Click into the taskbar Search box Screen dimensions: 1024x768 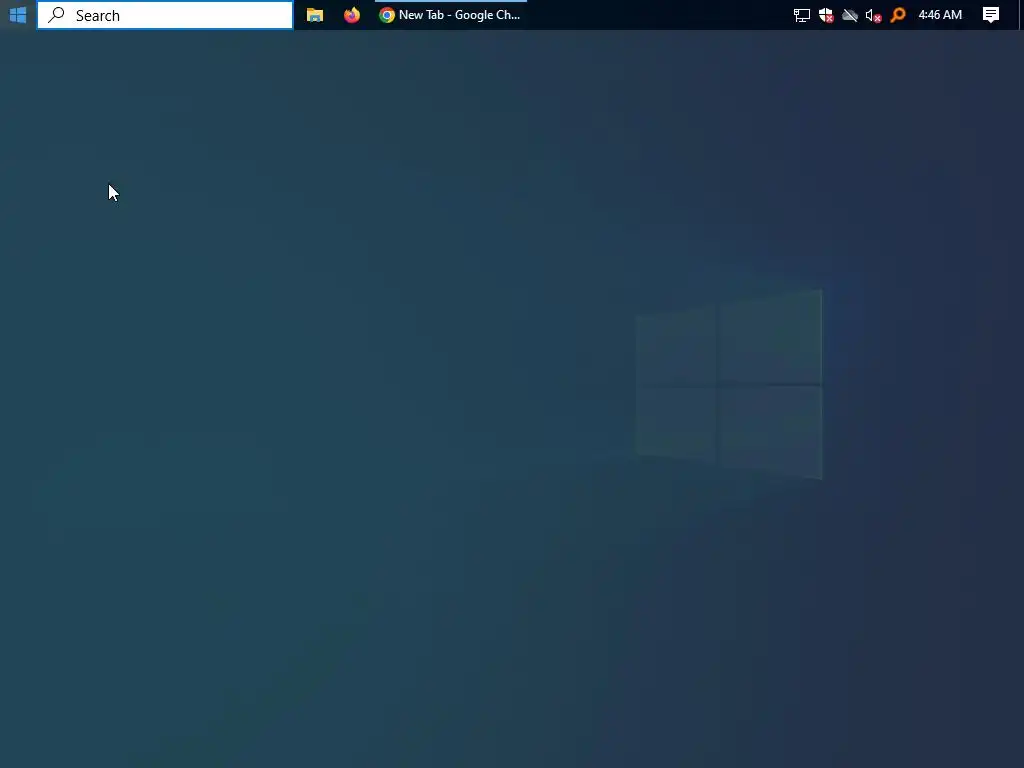pos(165,15)
